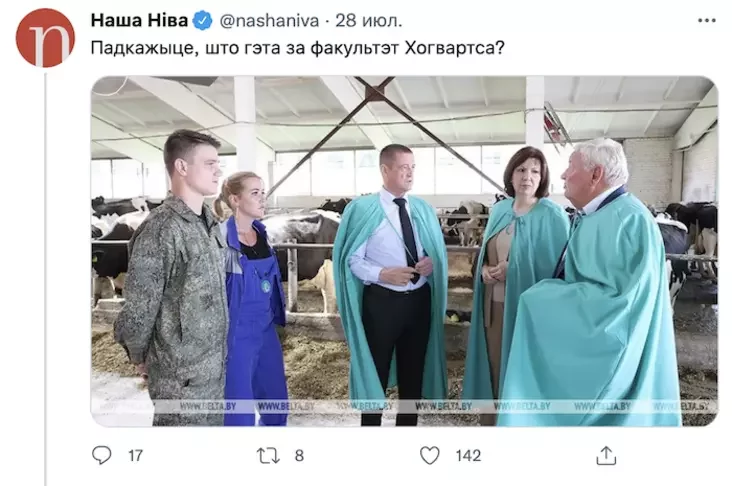Open the Наша Ніва display name link

[139, 21]
